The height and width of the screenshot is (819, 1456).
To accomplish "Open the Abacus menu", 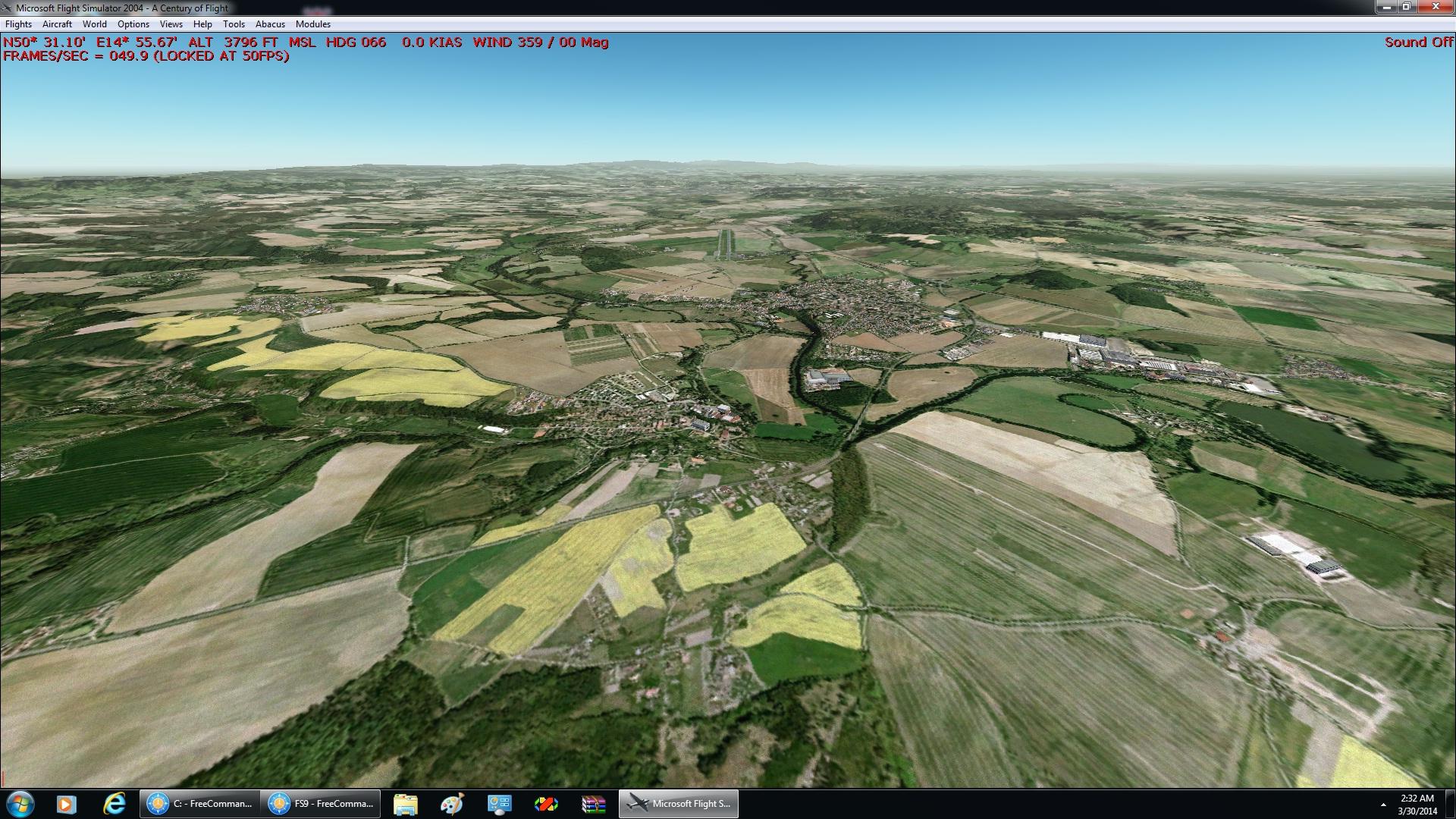I will coord(271,24).
